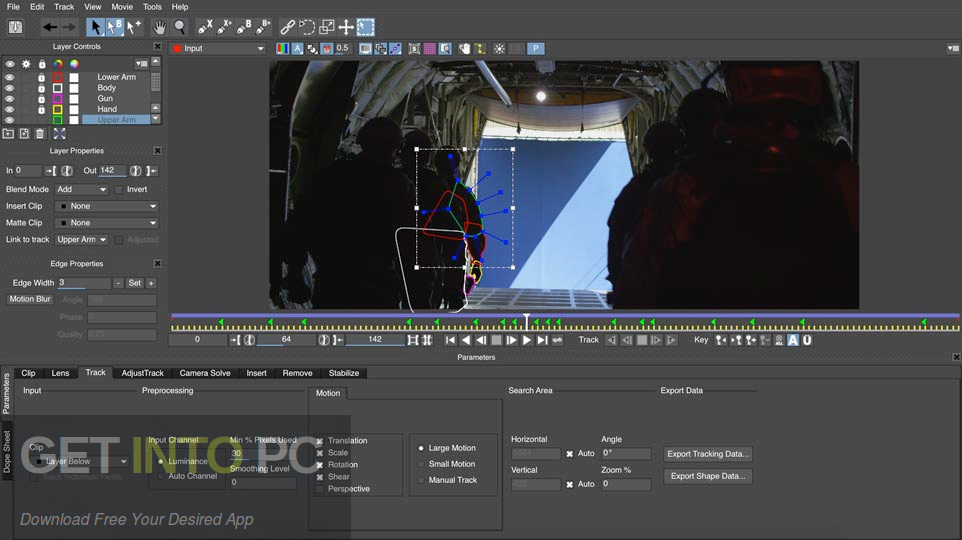Switch to Stabilize tab
This screenshot has height=540, width=962.
coord(344,373)
